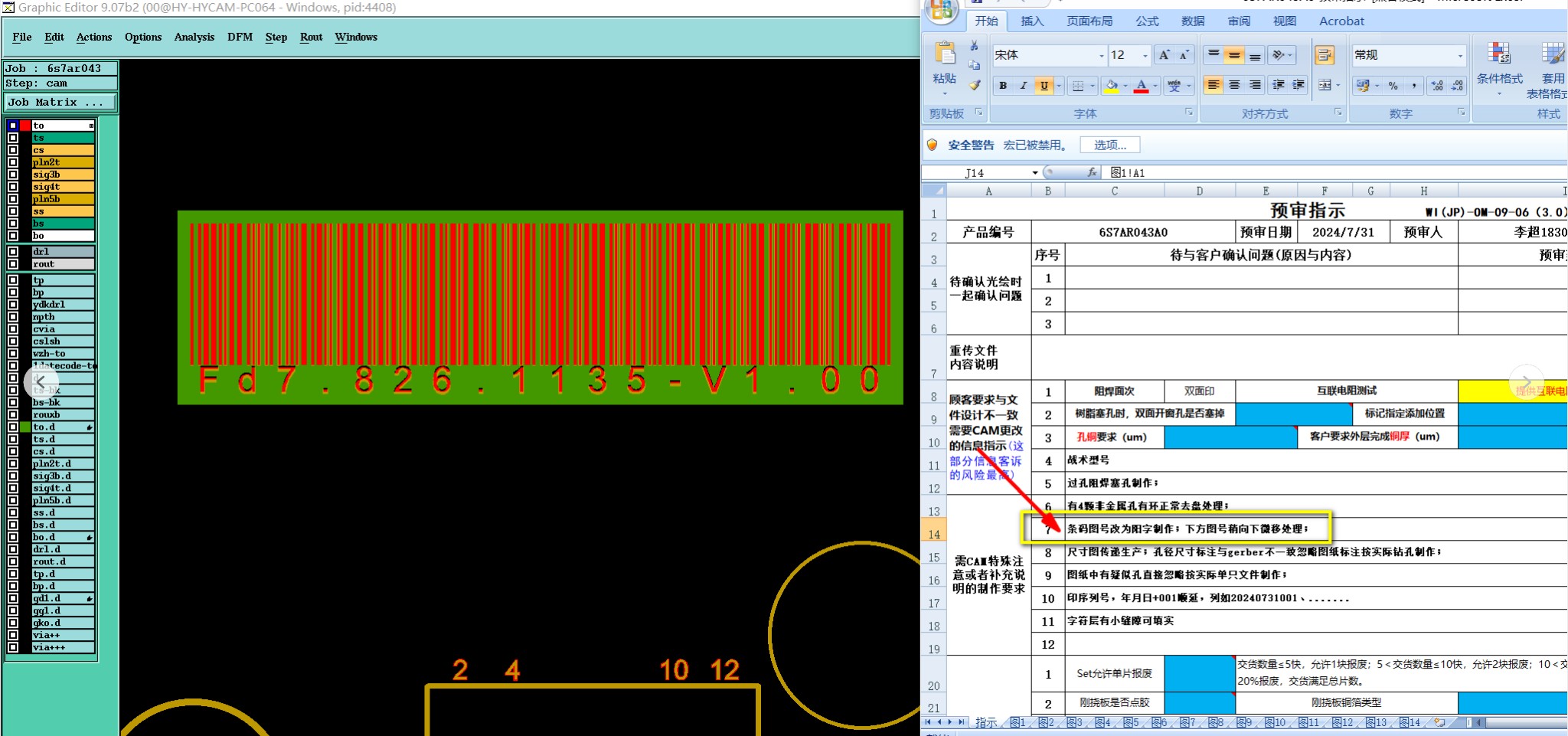Toggle Bold formatting in Excel

pos(1003,86)
